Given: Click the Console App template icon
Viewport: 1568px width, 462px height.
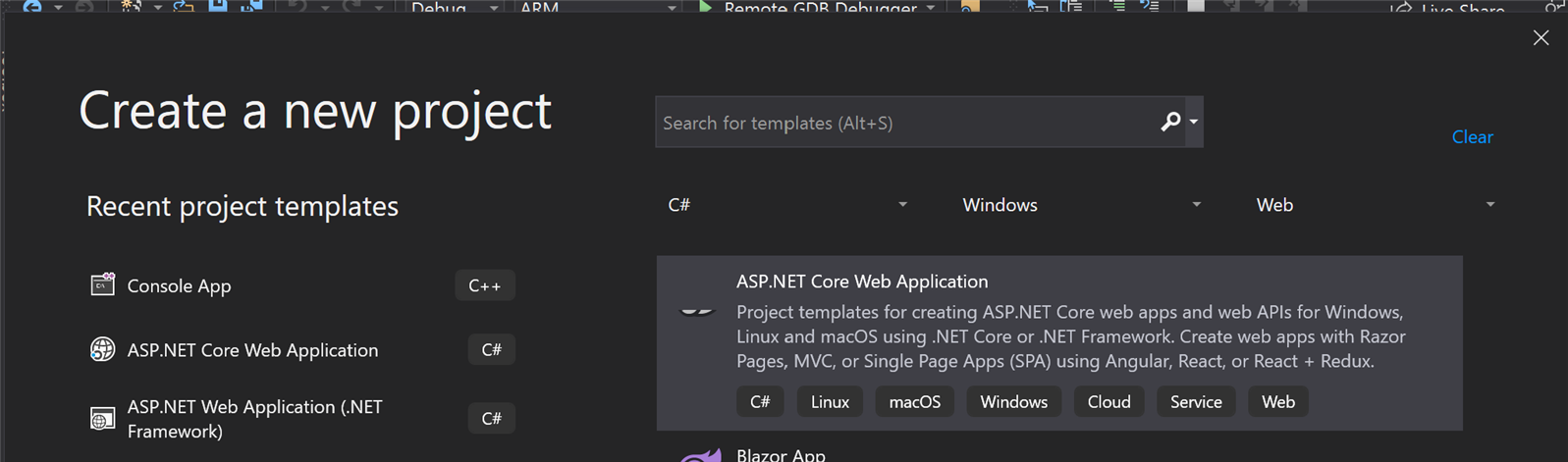Looking at the screenshot, I should coord(102,285).
